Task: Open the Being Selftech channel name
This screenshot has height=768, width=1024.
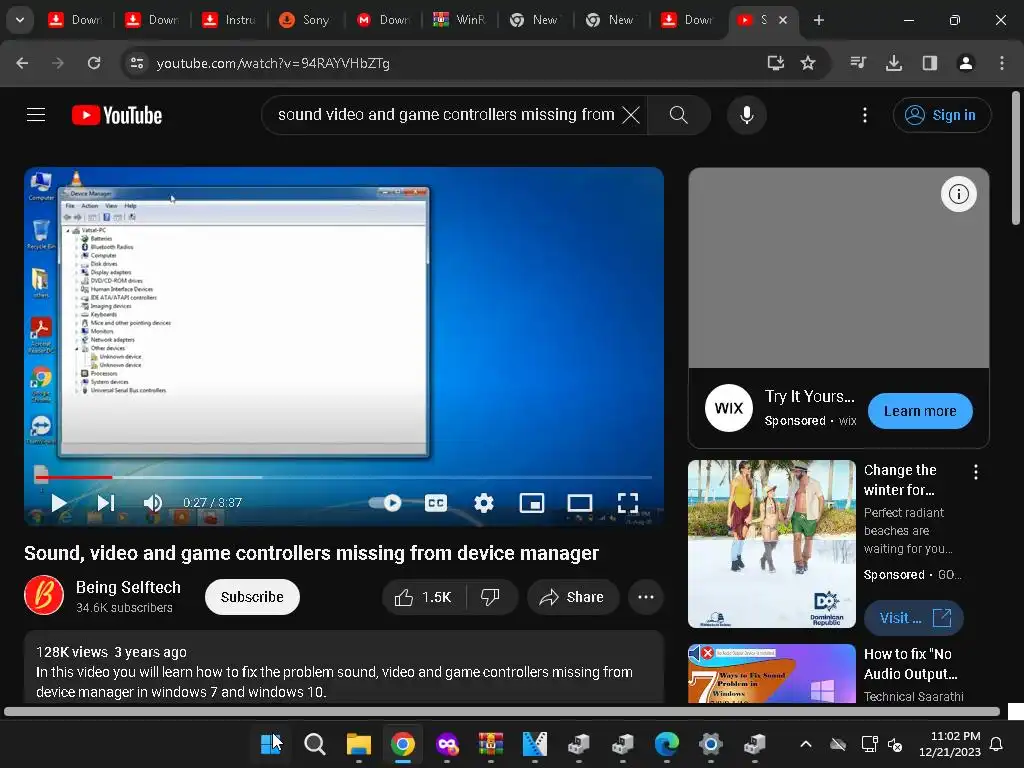Action: click(128, 587)
